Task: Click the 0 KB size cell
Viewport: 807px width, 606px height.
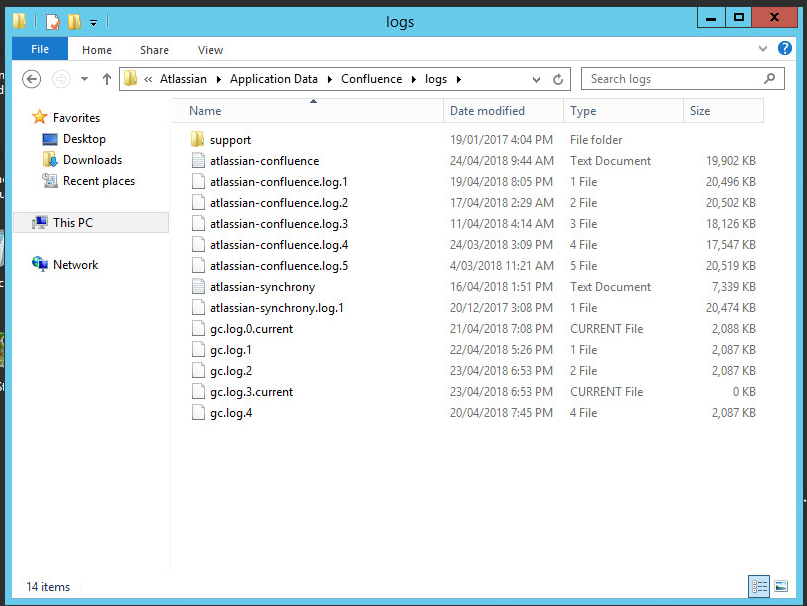Action: coord(744,392)
